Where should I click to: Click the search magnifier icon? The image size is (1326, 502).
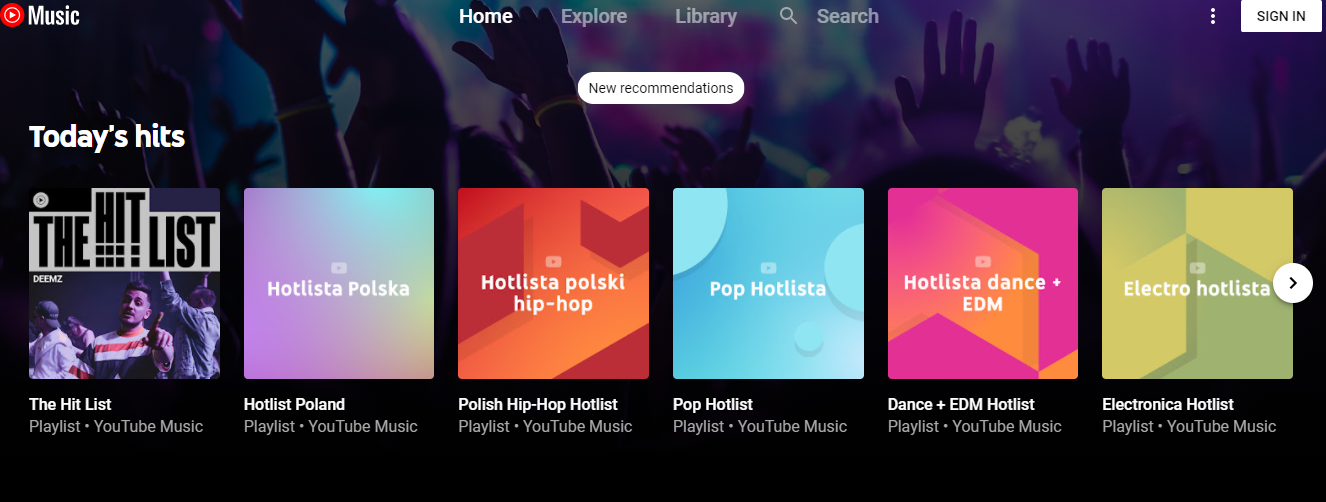pos(789,16)
